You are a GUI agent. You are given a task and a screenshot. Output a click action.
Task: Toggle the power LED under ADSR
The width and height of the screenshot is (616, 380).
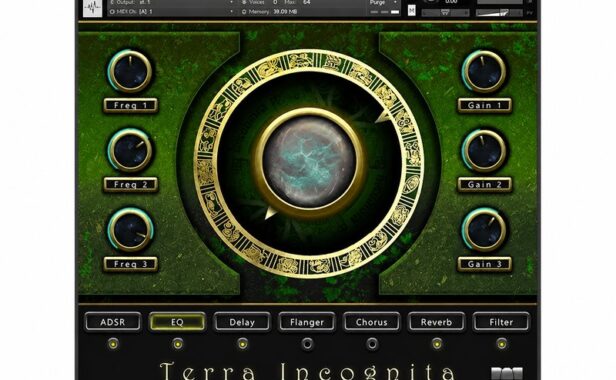click(113, 344)
